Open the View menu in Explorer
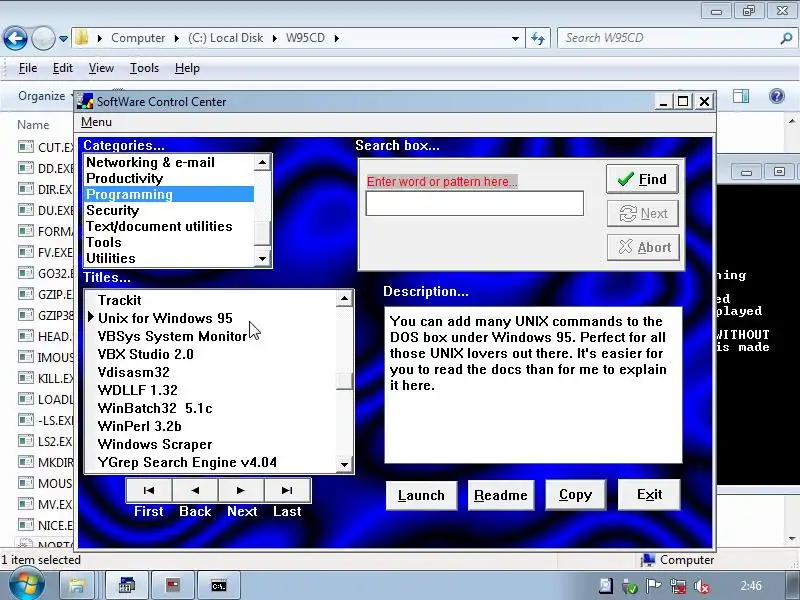This screenshot has height=600, width=800. pos(101,68)
